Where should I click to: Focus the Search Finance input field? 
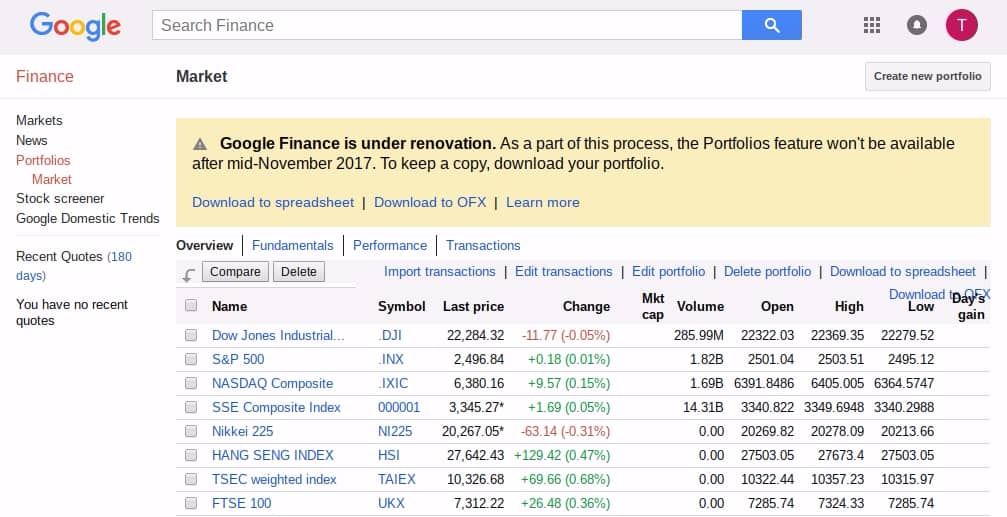pos(446,25)
